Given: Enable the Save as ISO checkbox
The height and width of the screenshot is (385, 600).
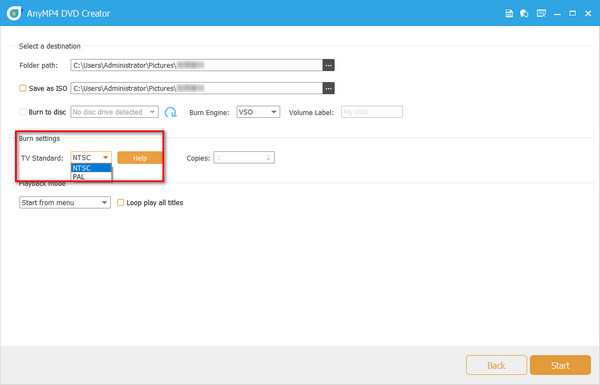Looking at the screenshot, I should coord(23,88).
